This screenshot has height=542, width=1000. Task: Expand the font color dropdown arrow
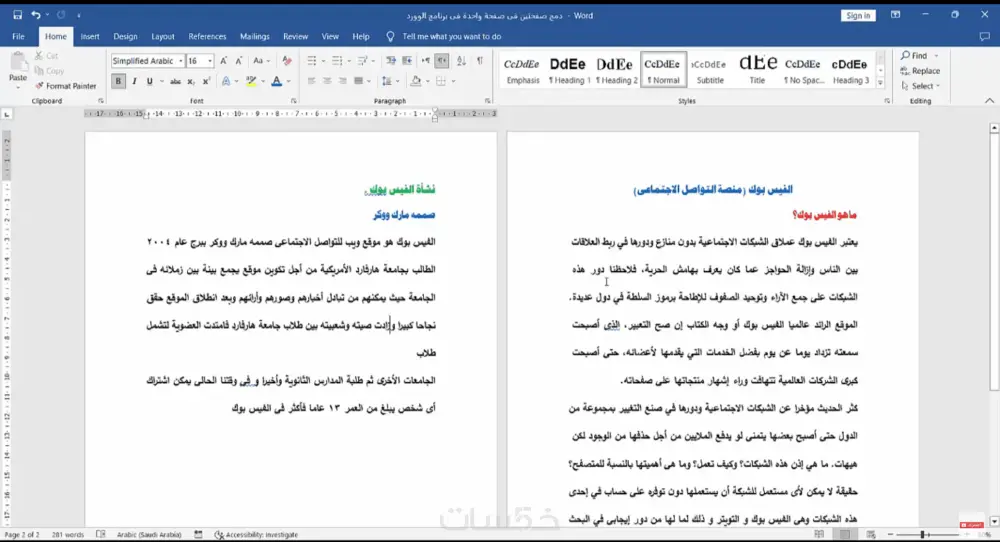(288, 81)
